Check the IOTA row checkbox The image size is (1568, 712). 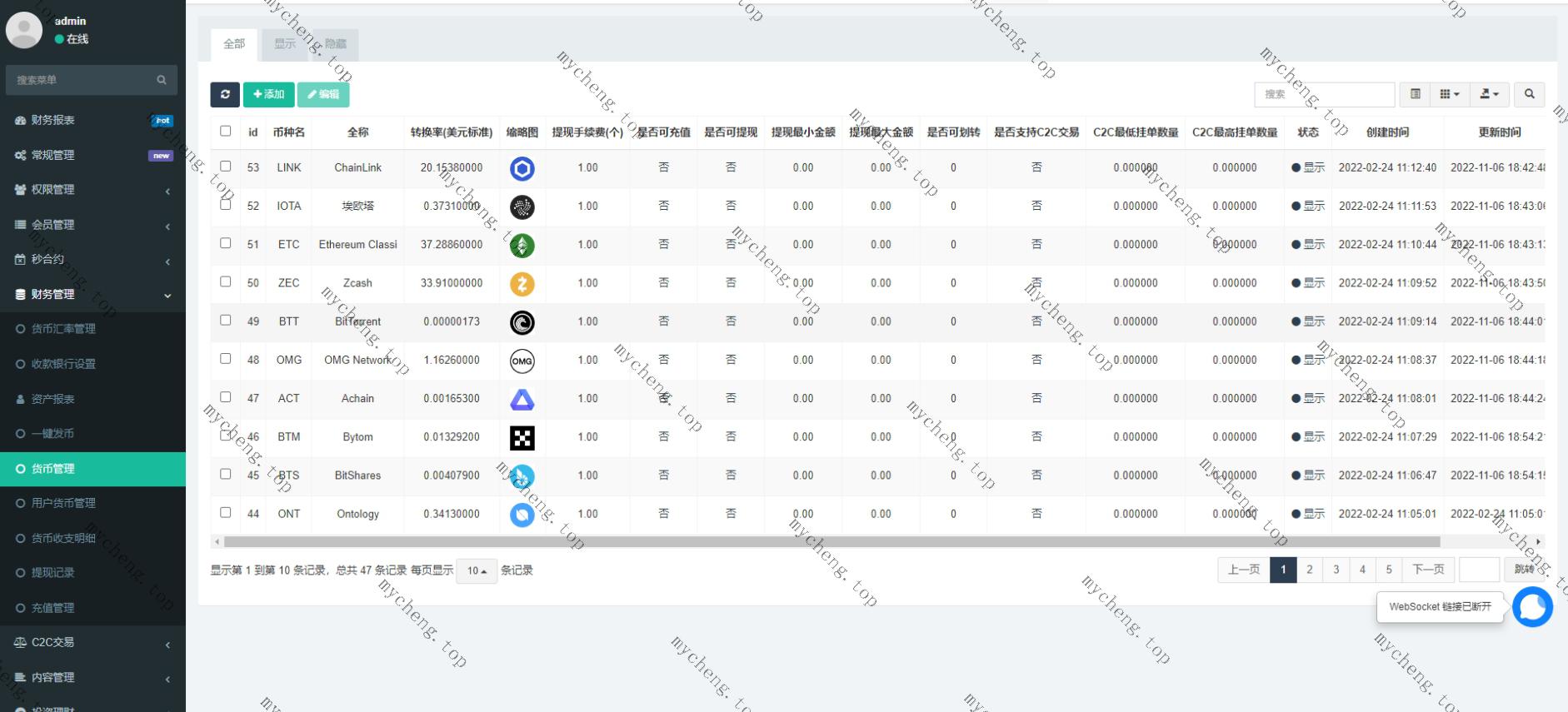[x=225, y=205]
